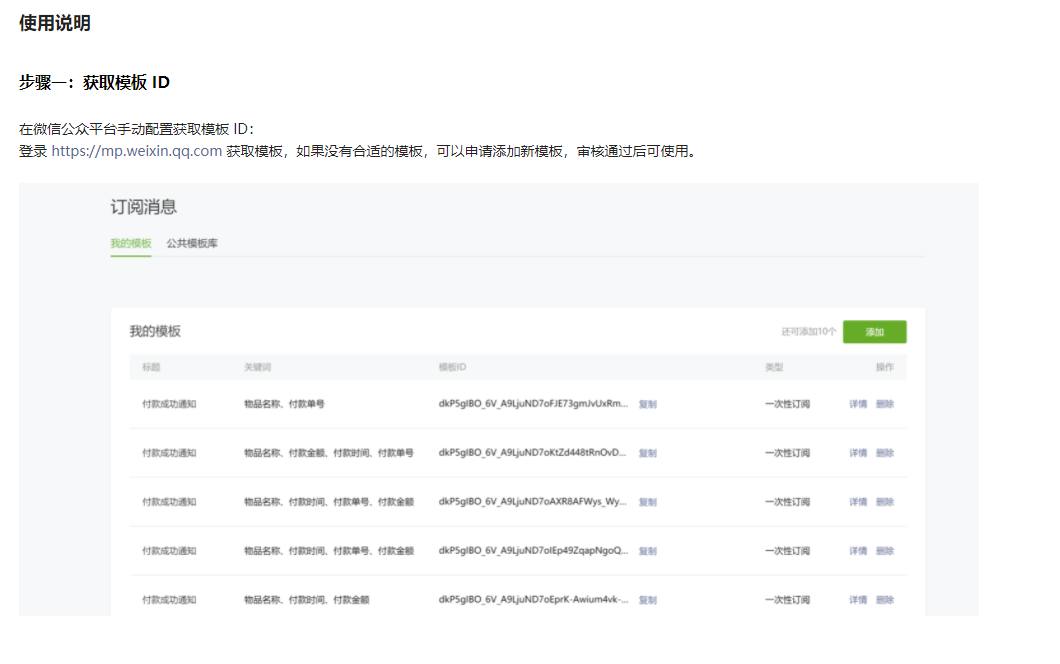Switch to the 公共模板库 tab
This screenshot has width=1060, height=664.
click(192, 243)
